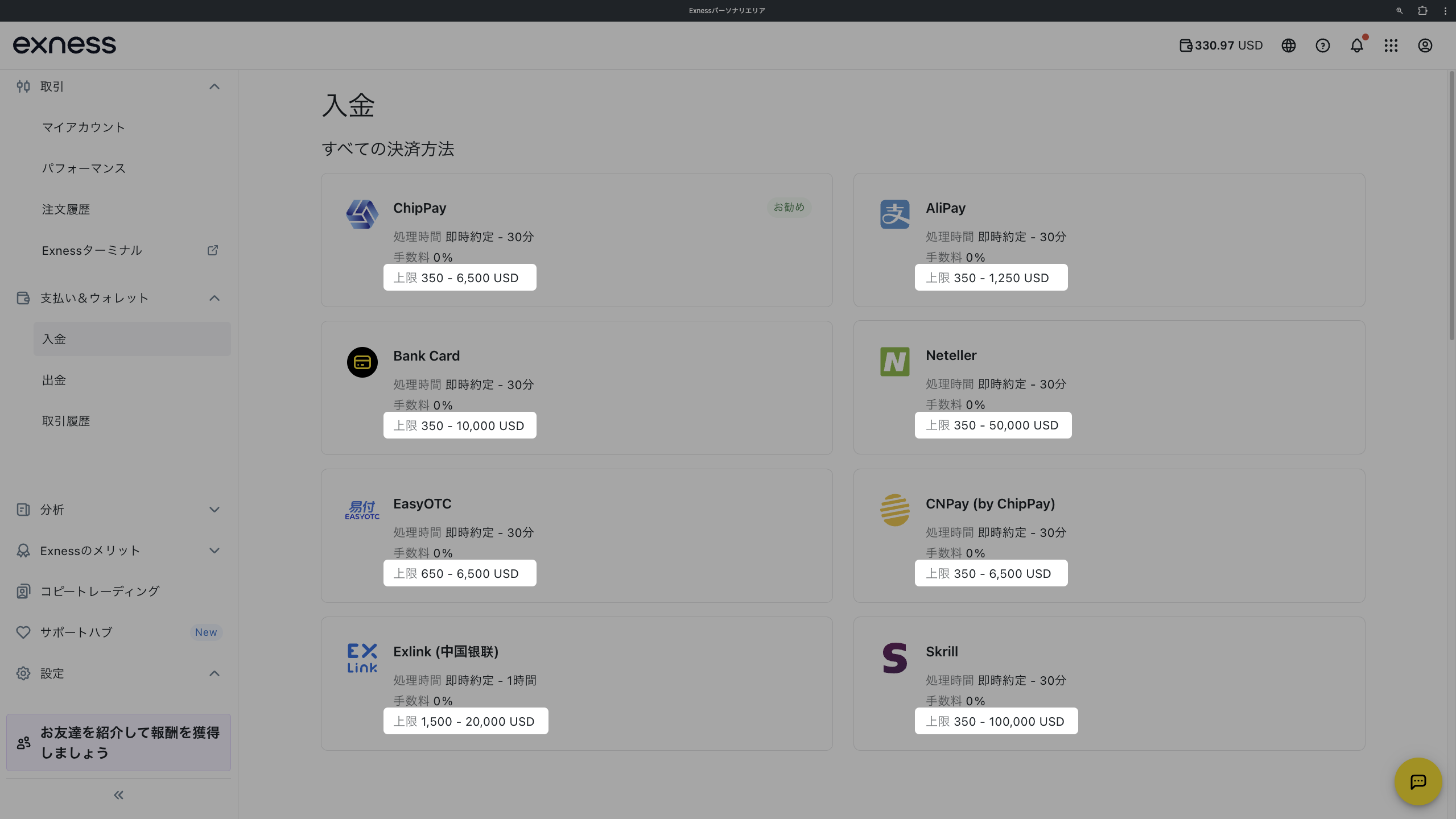
Task: Choose Neteller deposit method
Action: tap(1109, 387)
